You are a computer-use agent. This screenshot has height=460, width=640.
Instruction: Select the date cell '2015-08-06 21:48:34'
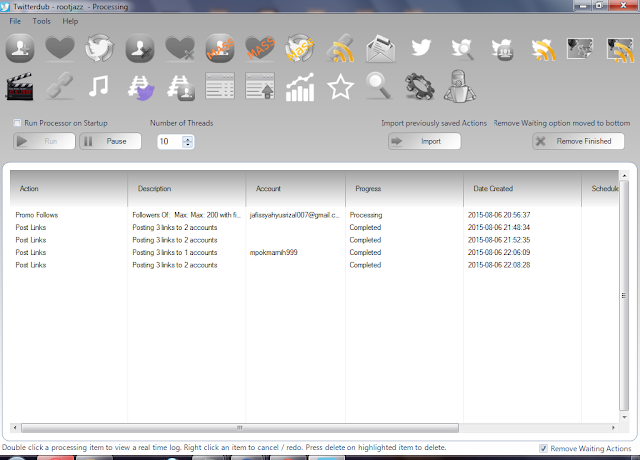499,227
